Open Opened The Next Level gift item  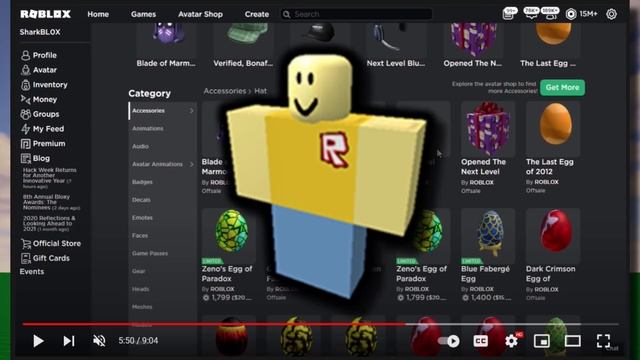488,148
